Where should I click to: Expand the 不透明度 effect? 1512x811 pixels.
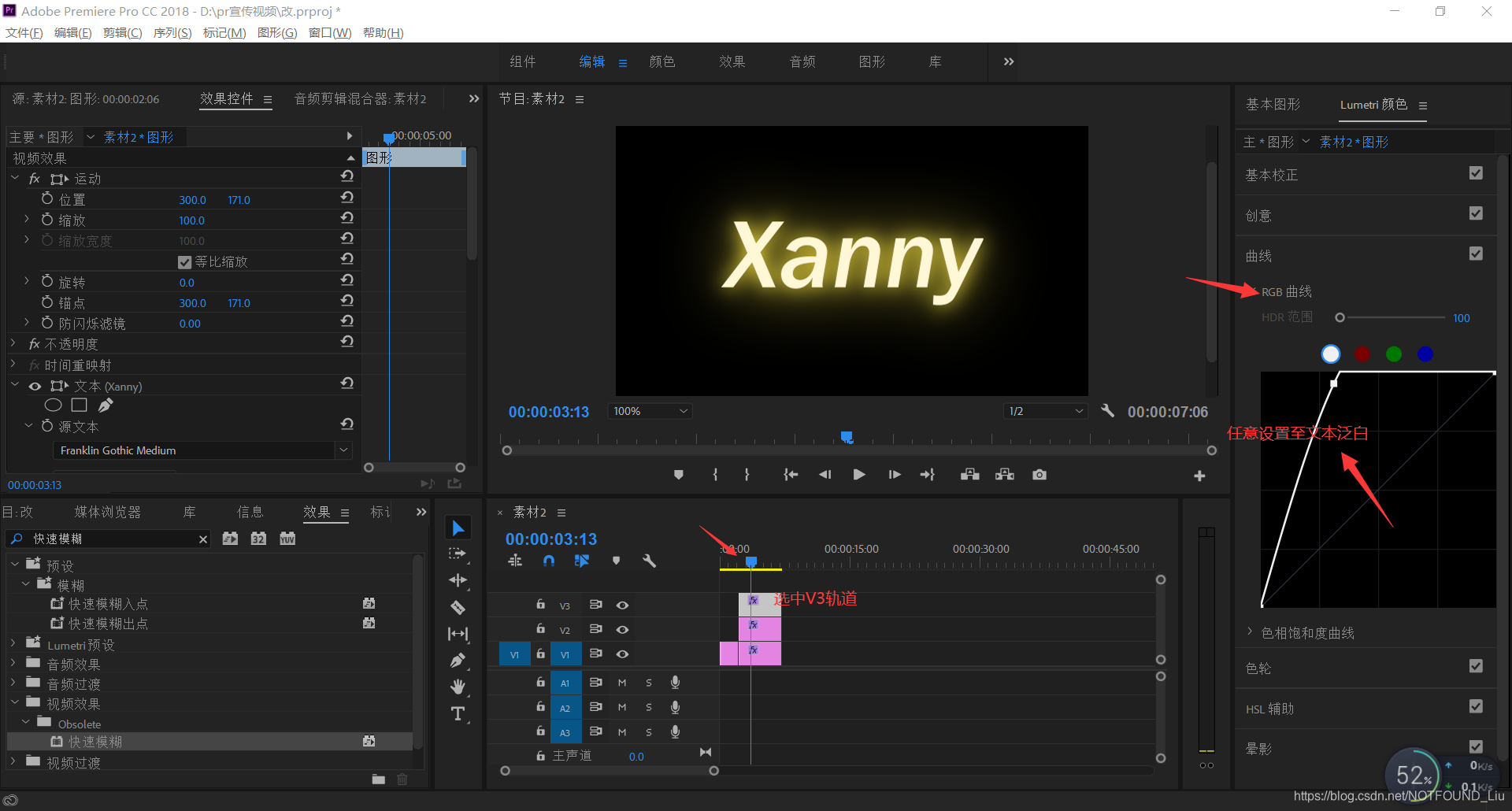pyautogui.click(x=13, y=343)
